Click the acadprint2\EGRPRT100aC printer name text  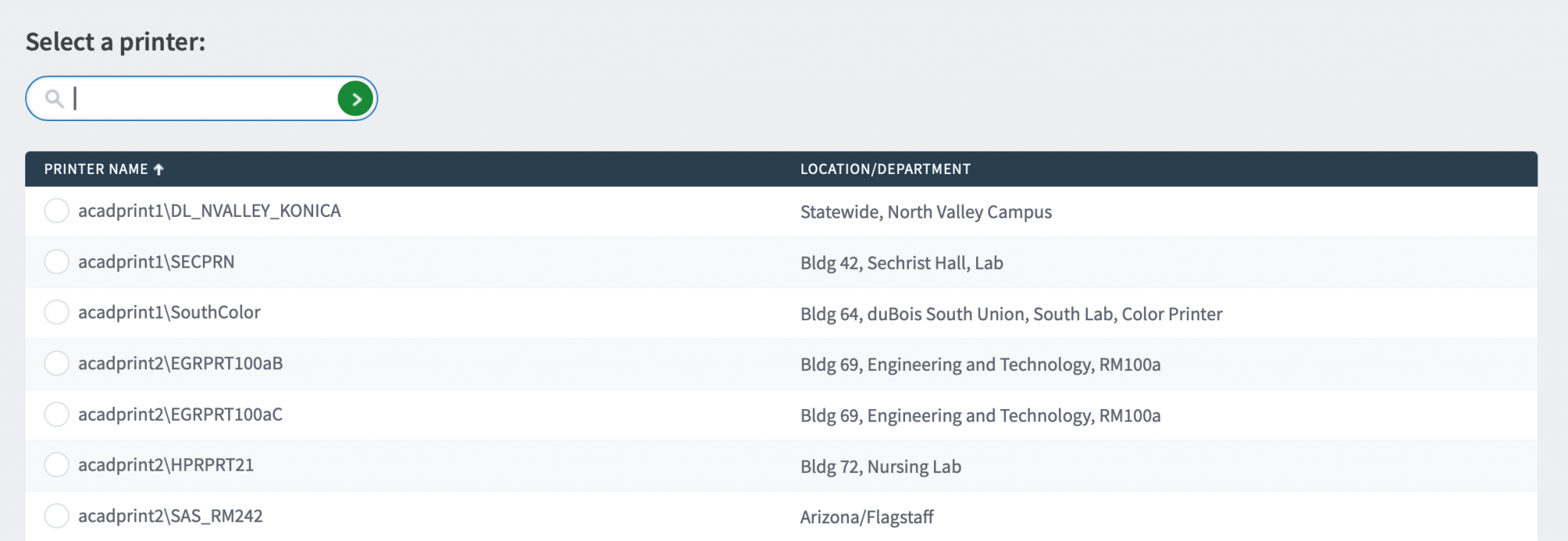[x=181, y=415]
